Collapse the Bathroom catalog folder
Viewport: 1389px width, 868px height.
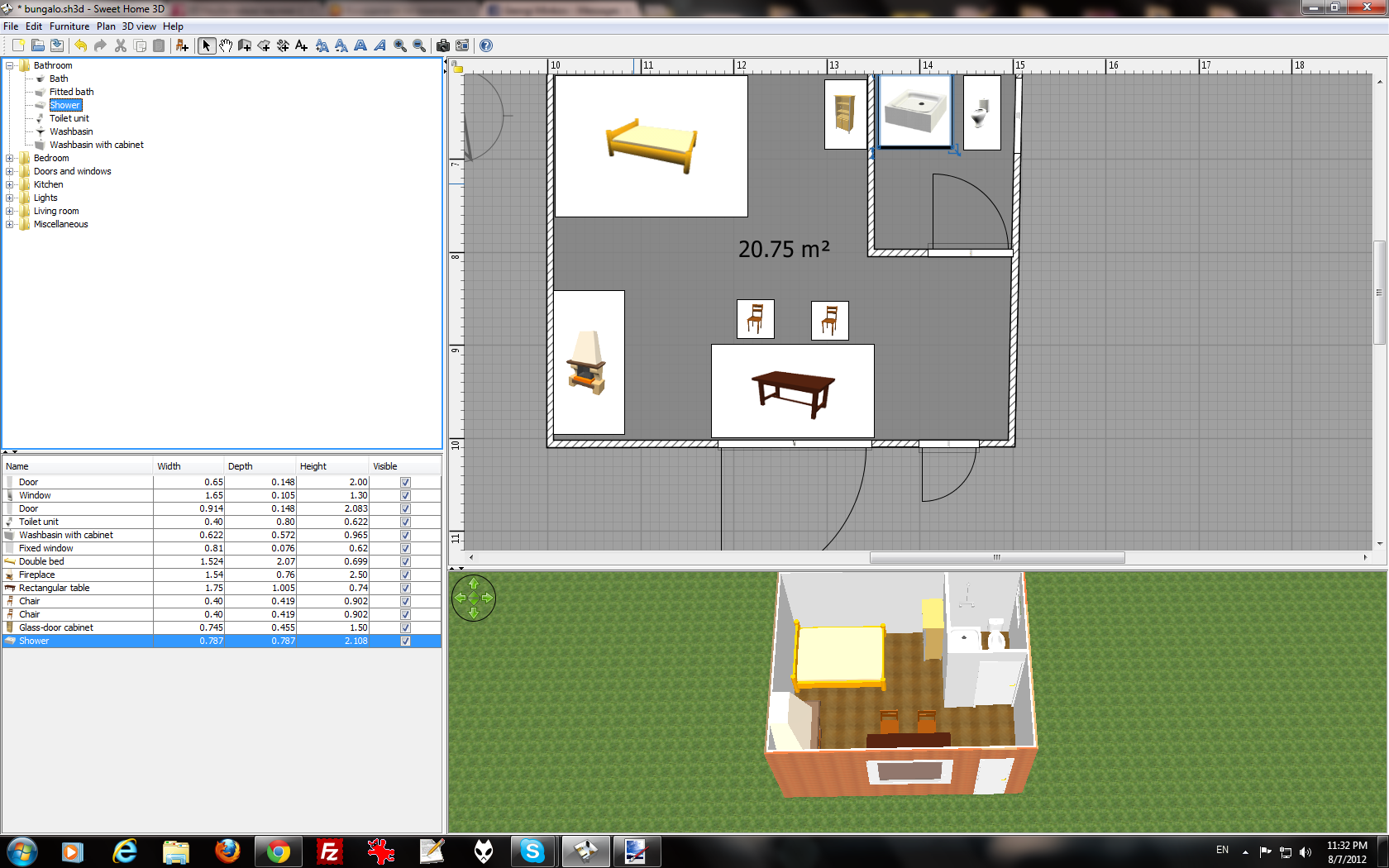(10, 65)
